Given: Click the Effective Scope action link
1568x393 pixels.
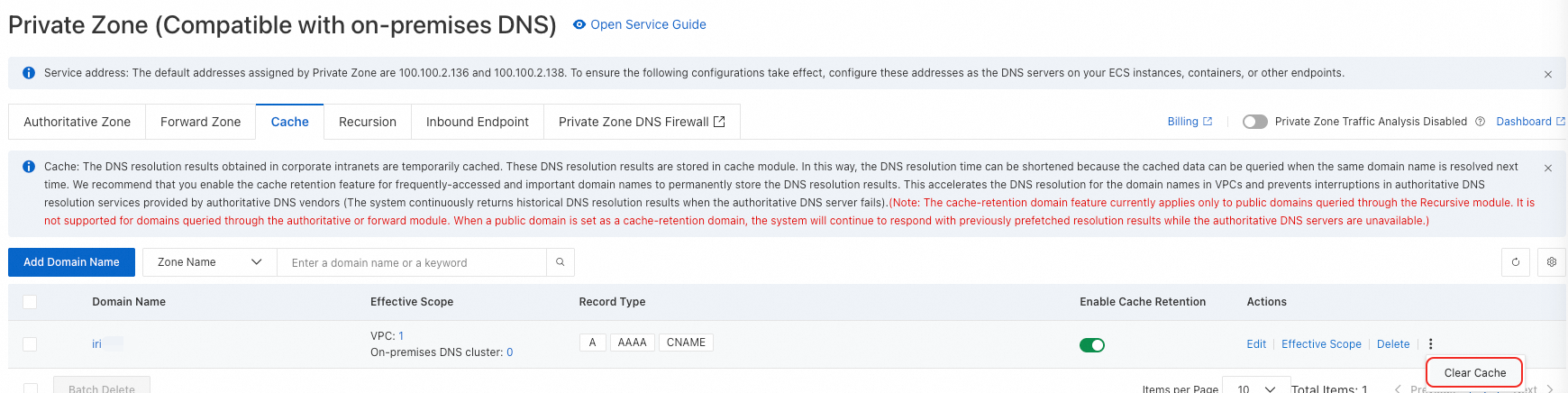Looking at the screenshot, I should pyautogui.click(x=1321, y=344).
